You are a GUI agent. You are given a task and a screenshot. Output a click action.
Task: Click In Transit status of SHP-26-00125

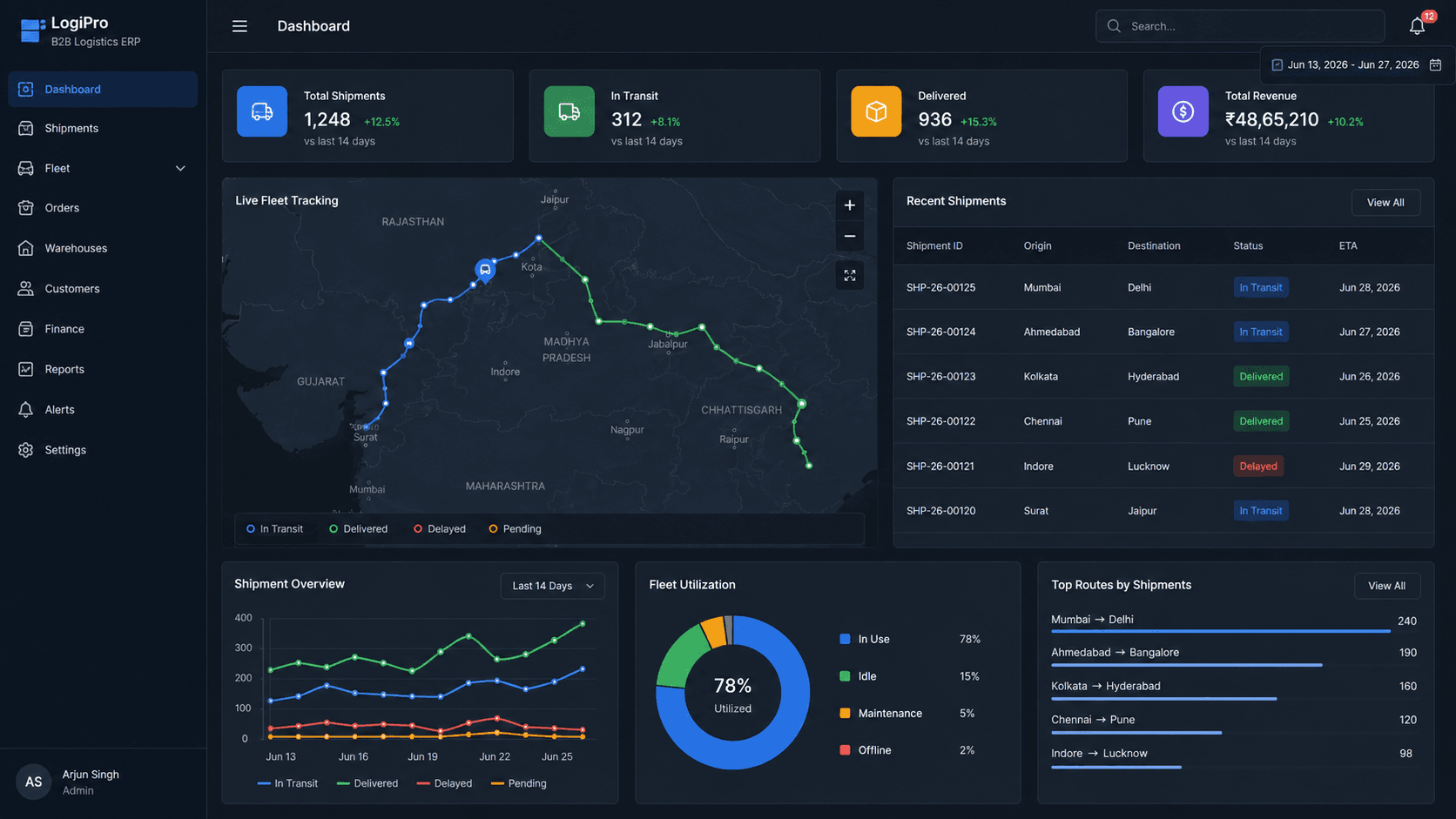coord(1261,287)
